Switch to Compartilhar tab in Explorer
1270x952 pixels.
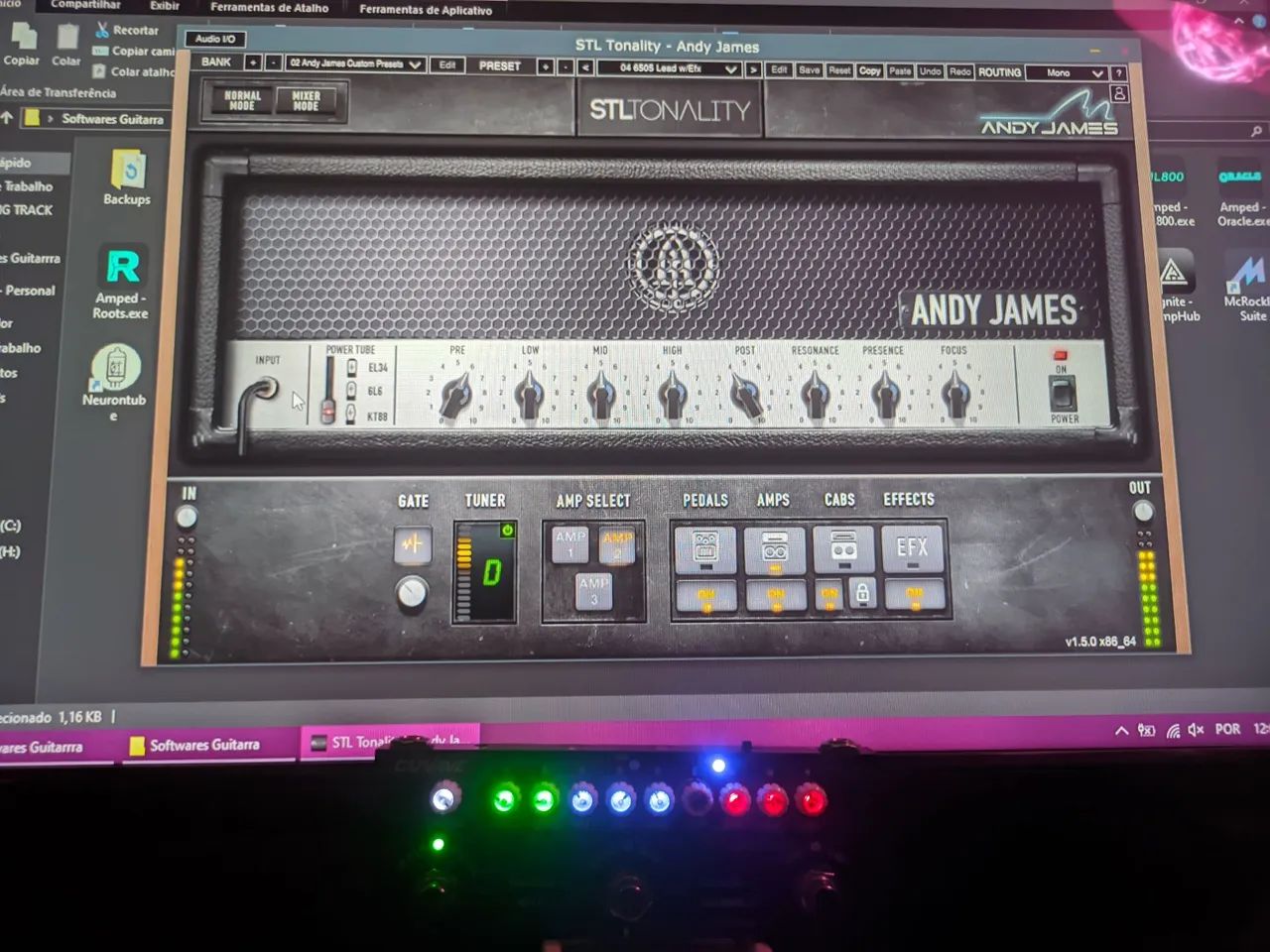coord(85,5)
